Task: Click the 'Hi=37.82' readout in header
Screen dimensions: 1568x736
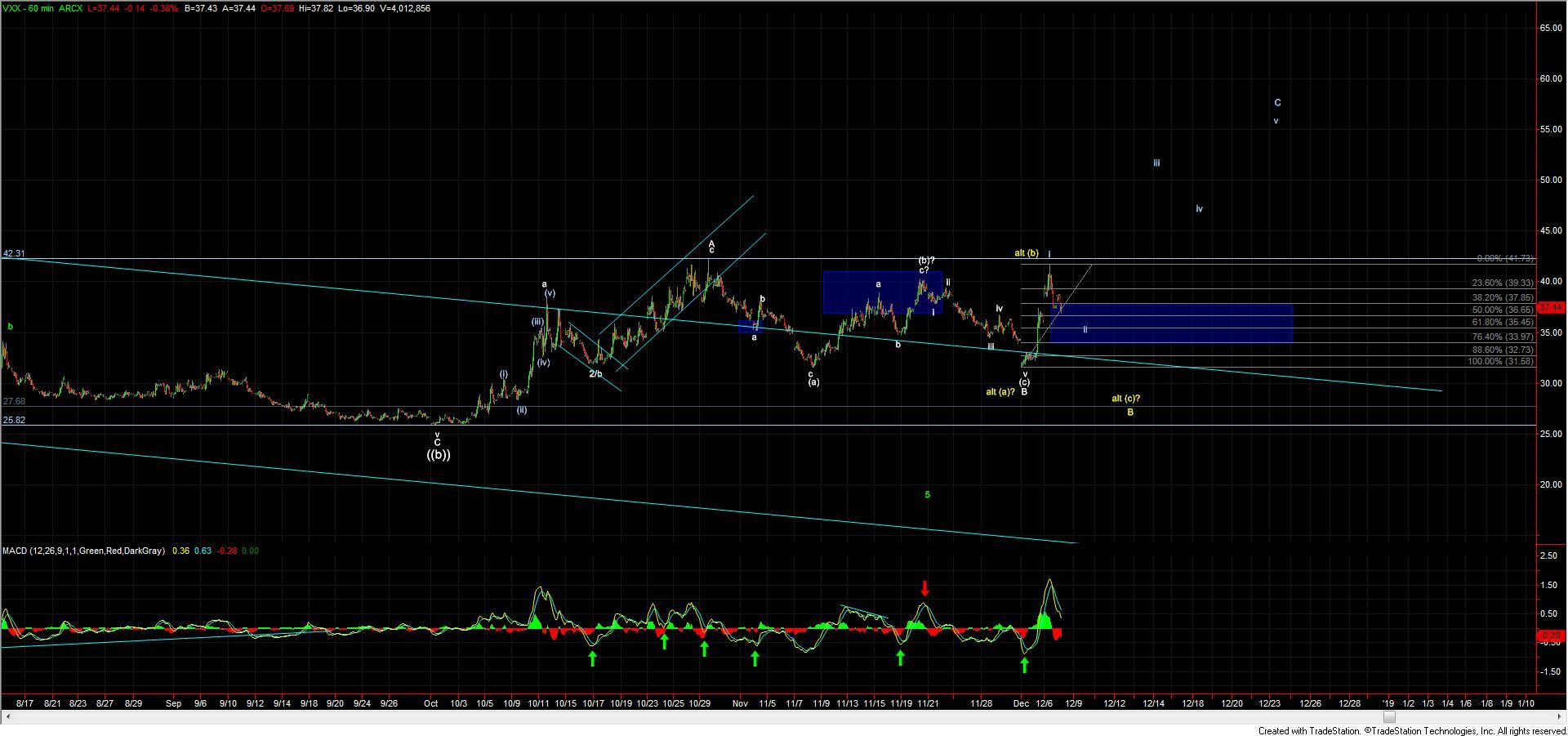Action: click(318, 8)
